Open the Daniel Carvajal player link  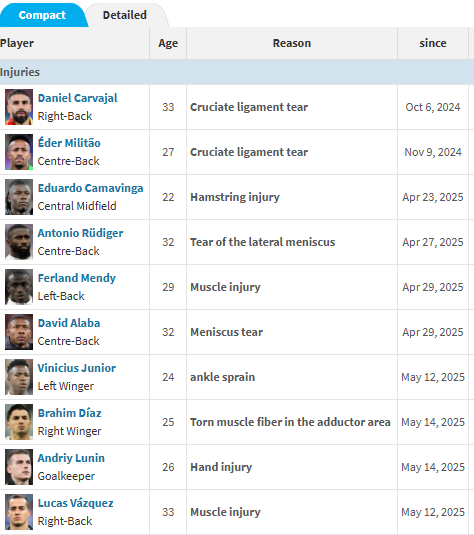[x=77, y=98]
